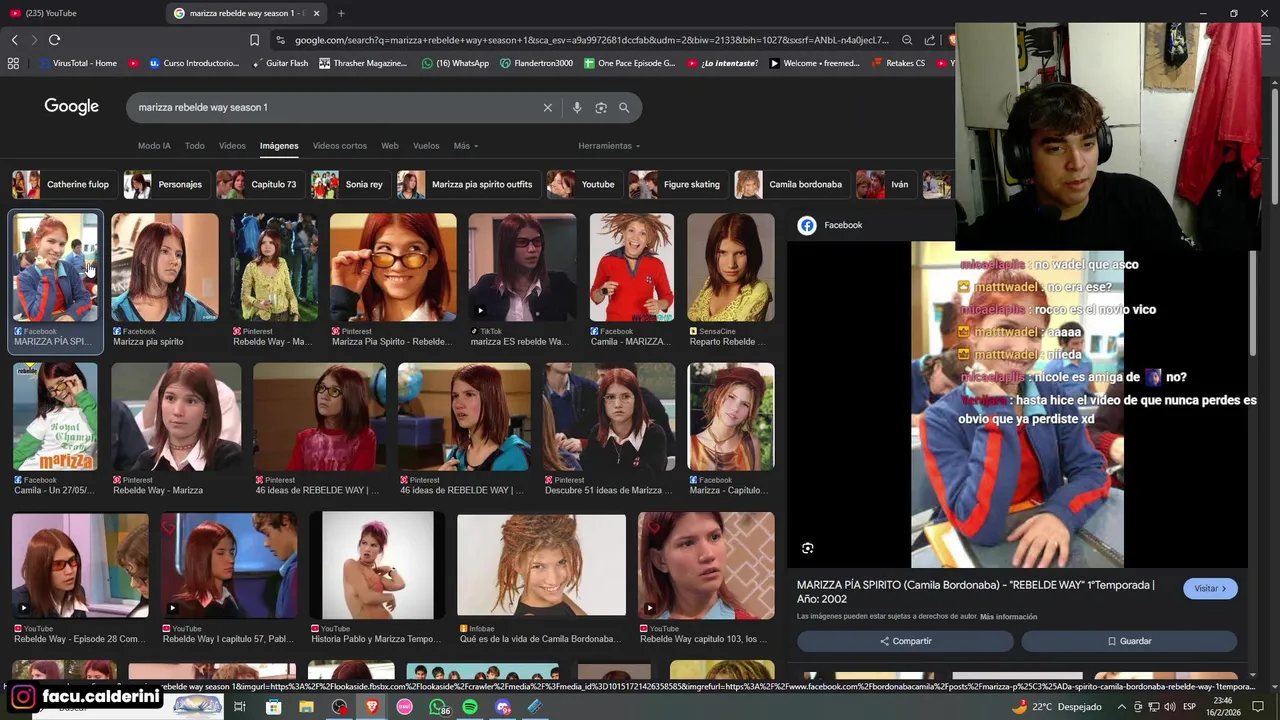Open Spotify from the taskbar
1280x720 pixels.
pos(470,707)
